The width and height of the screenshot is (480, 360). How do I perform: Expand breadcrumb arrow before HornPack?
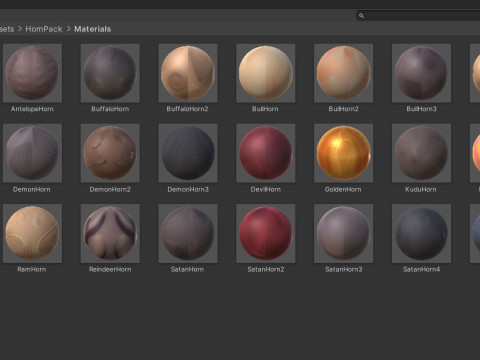tap(20, 29)
